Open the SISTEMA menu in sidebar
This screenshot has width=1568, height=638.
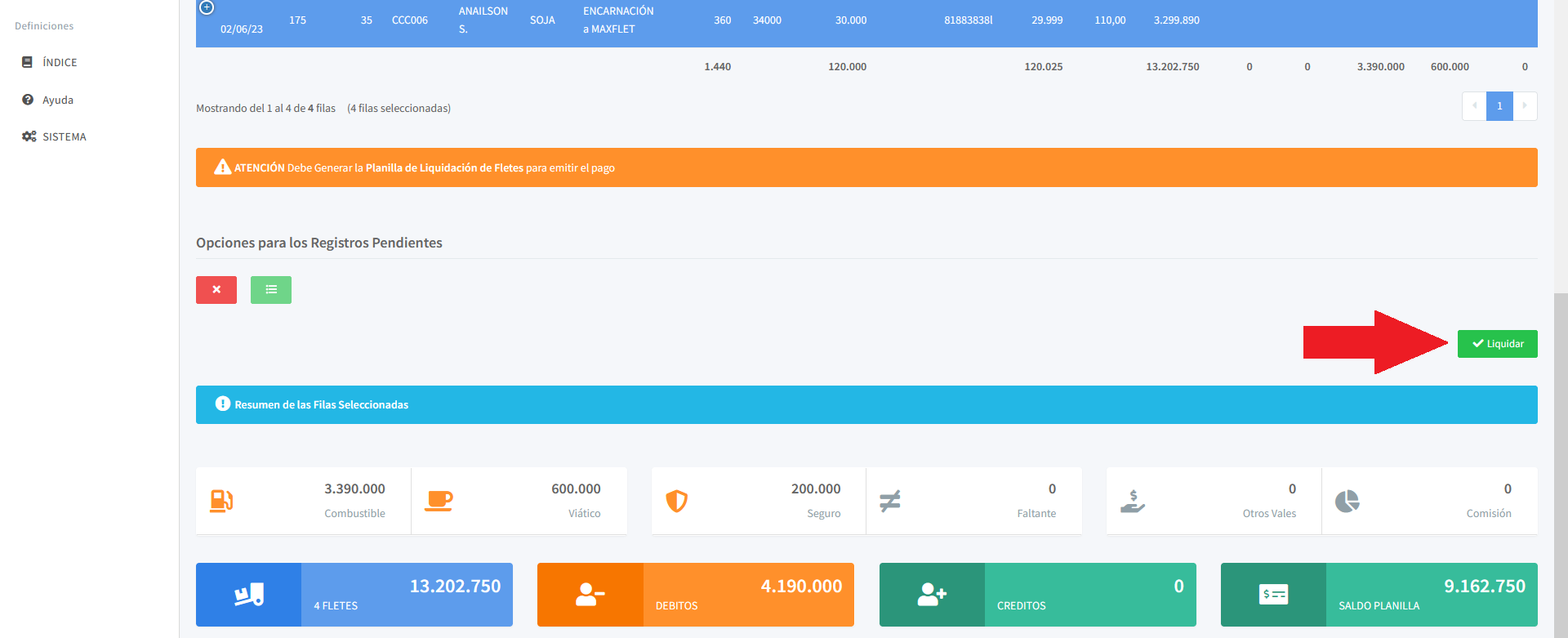coord(64,136)
